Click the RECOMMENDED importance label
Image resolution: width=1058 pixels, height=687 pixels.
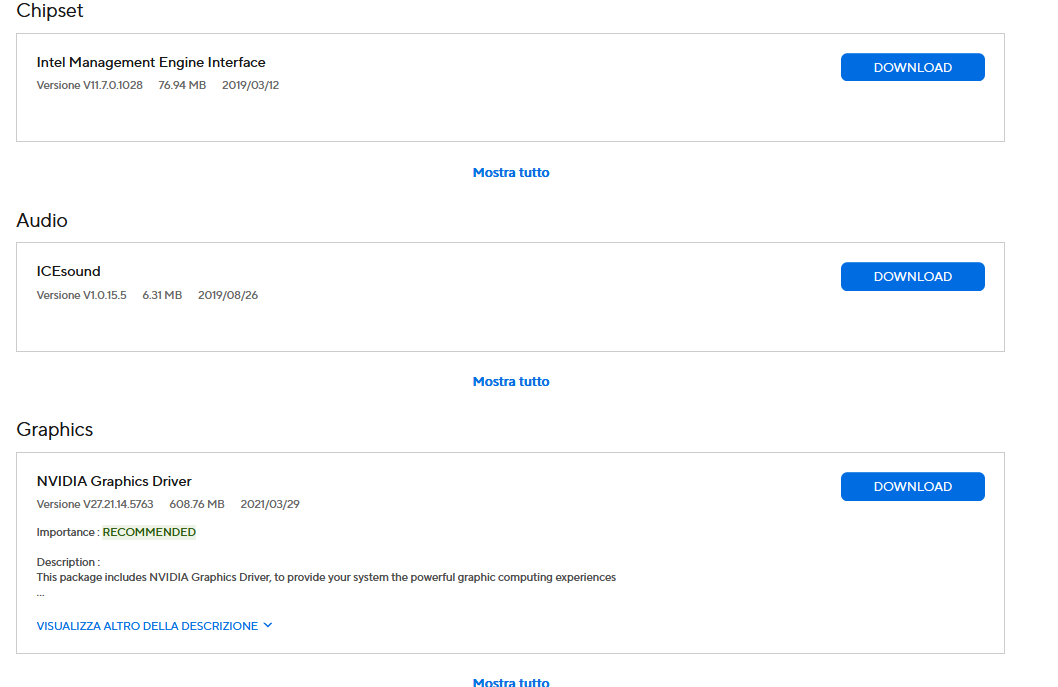coord(149,532)
